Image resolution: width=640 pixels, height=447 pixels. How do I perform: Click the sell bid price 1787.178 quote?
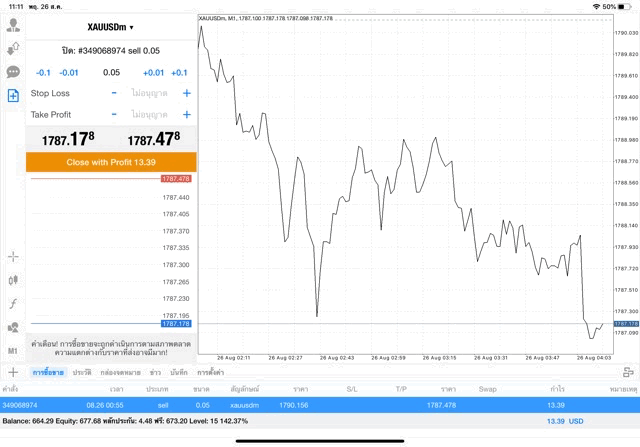[x=68, y=139]
